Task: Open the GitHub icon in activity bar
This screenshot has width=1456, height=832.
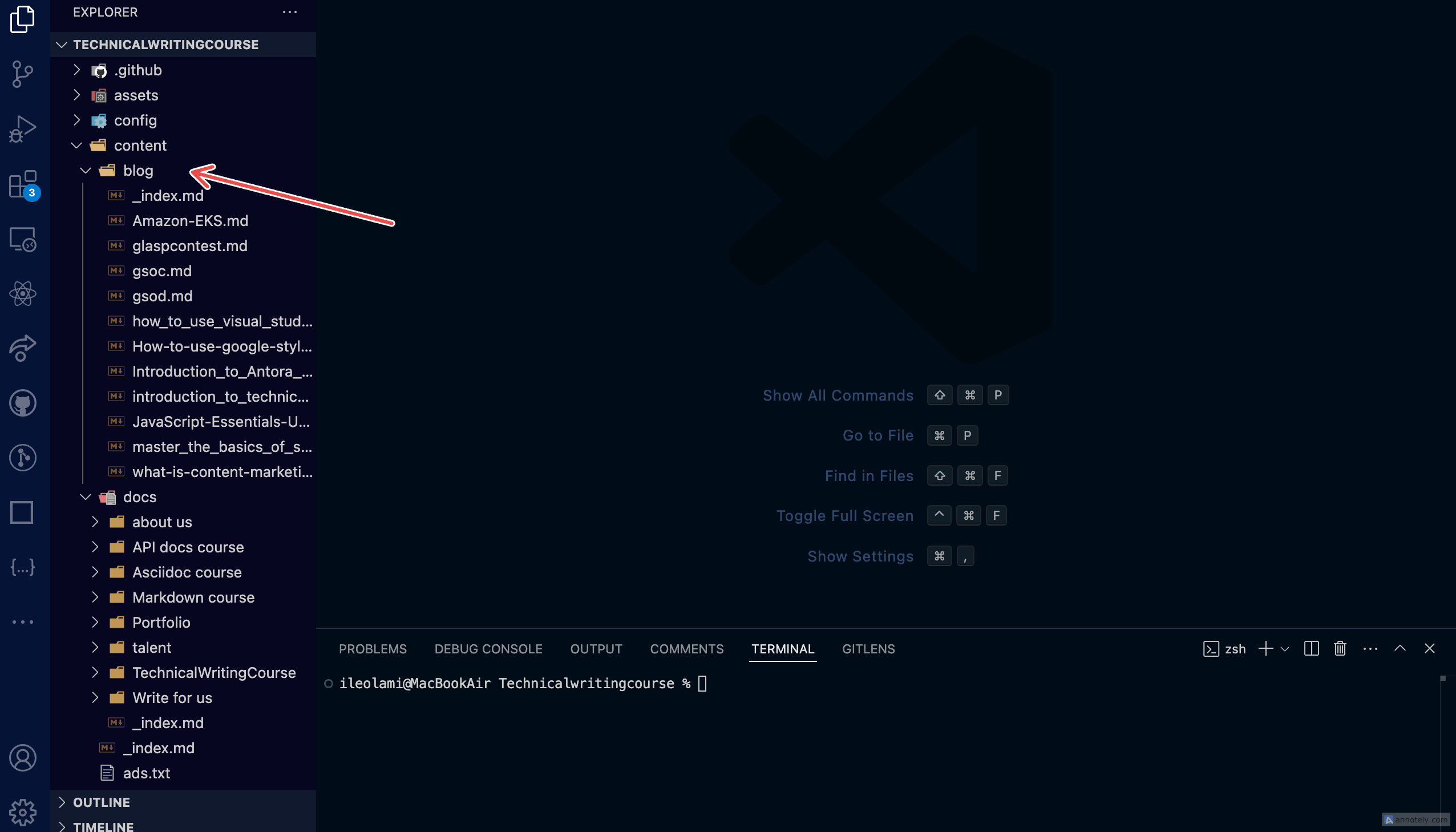Action: click(22, 403)
